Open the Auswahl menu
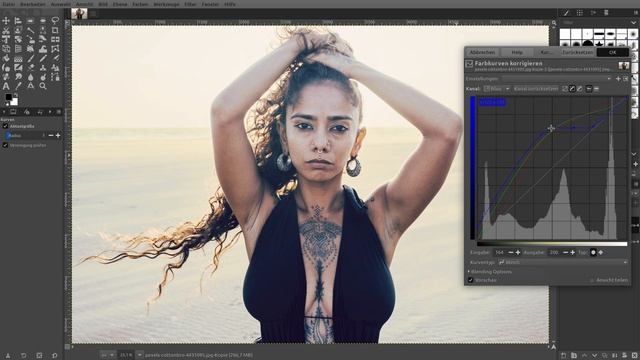Image resolution: width=640 pixels, height=360 pixels. tap(60, 4)
